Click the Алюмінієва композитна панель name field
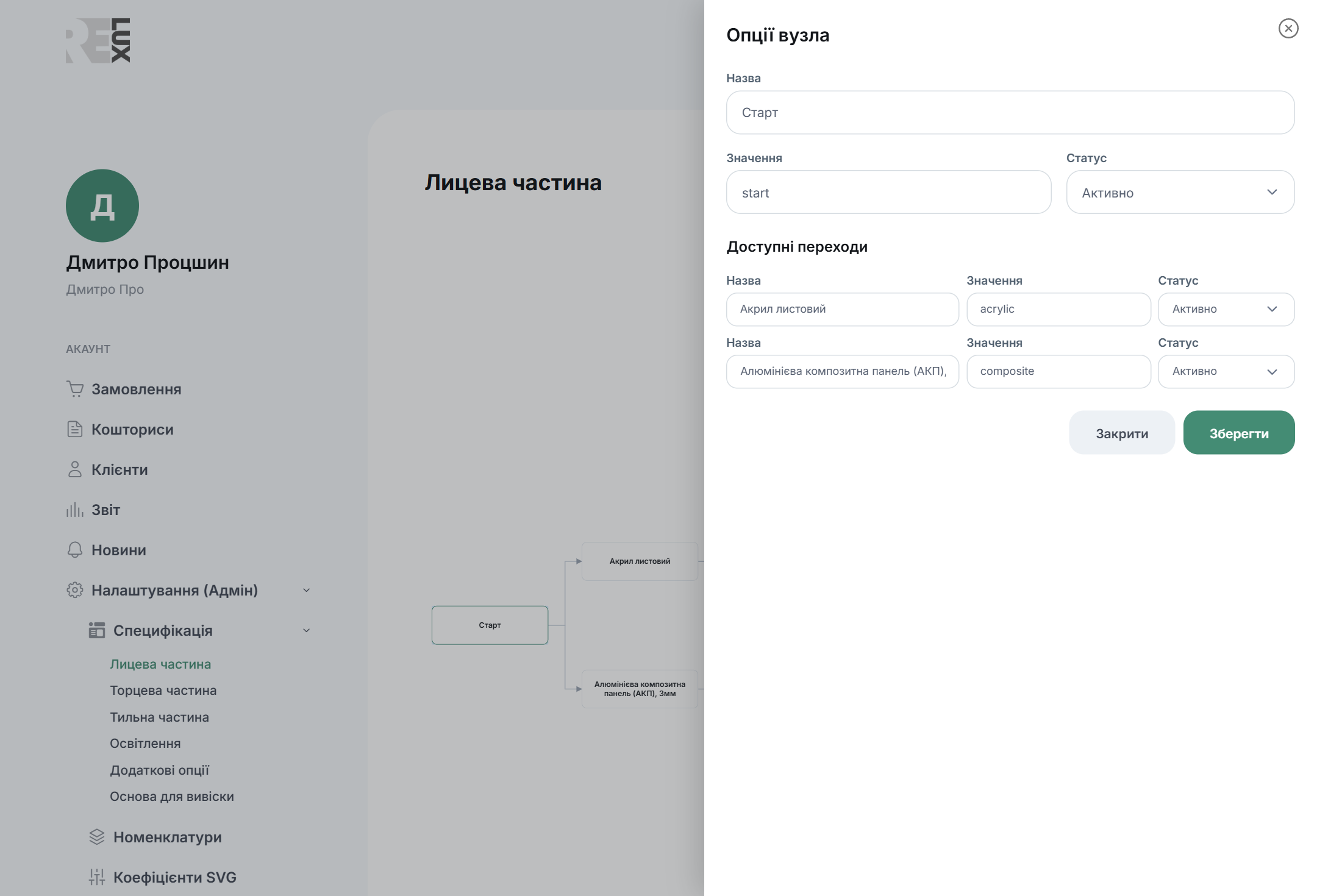1317x896 pixels. tap(842, 371)
